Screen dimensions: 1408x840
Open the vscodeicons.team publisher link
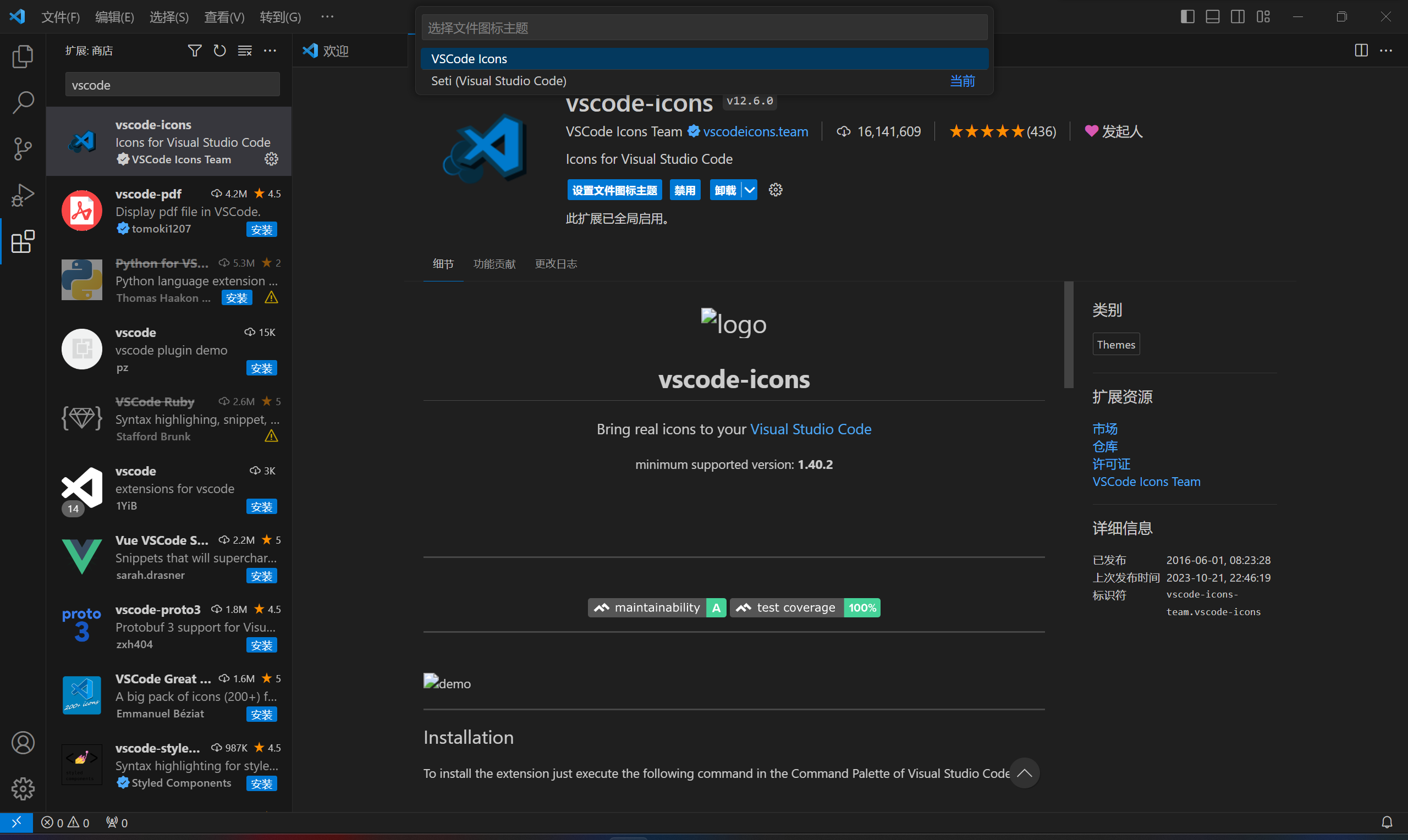pos(755,131)
